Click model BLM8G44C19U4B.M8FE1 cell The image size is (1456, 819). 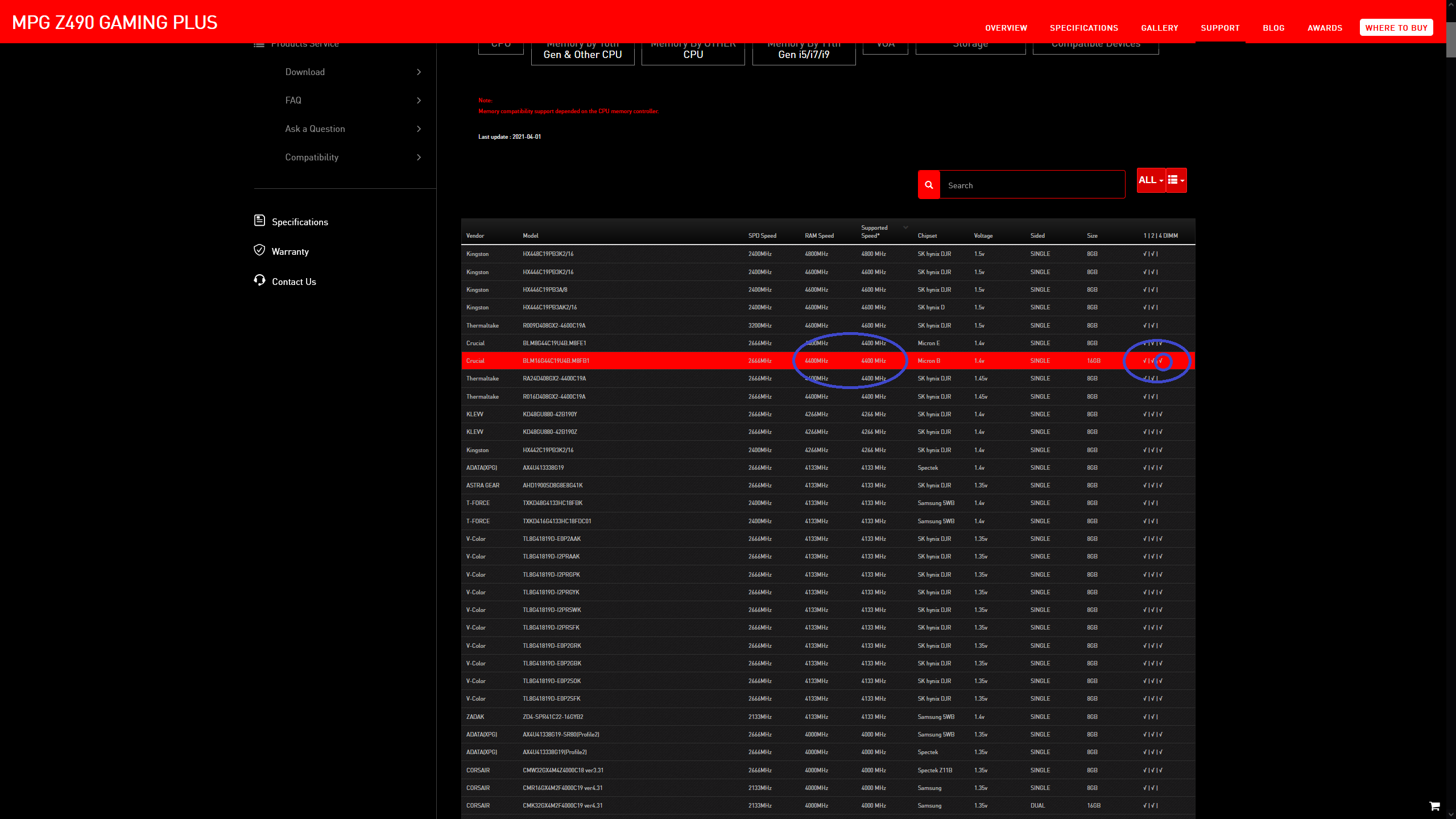(554, 343)
